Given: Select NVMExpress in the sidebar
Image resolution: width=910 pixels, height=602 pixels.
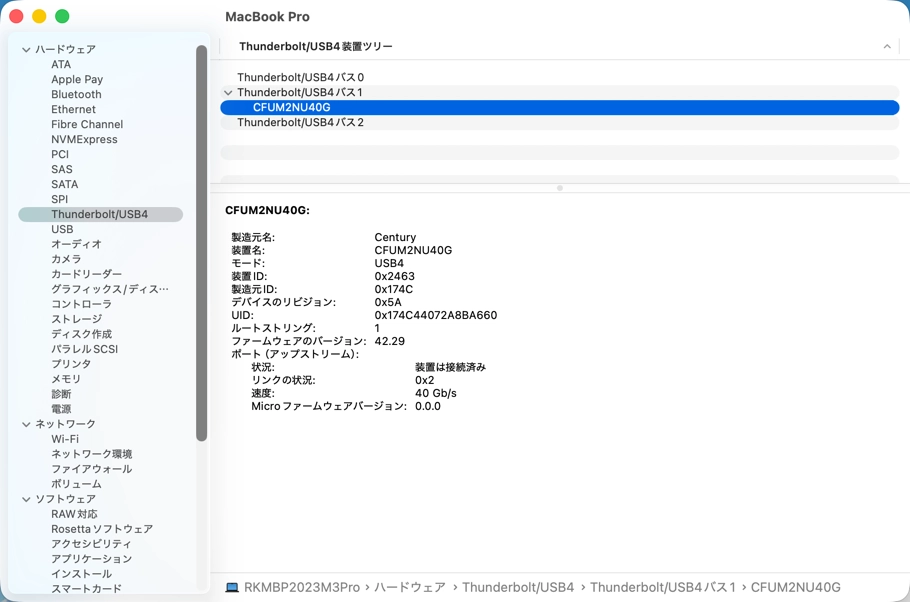Looking at the screenshot, I should click(x=84, y=139).
